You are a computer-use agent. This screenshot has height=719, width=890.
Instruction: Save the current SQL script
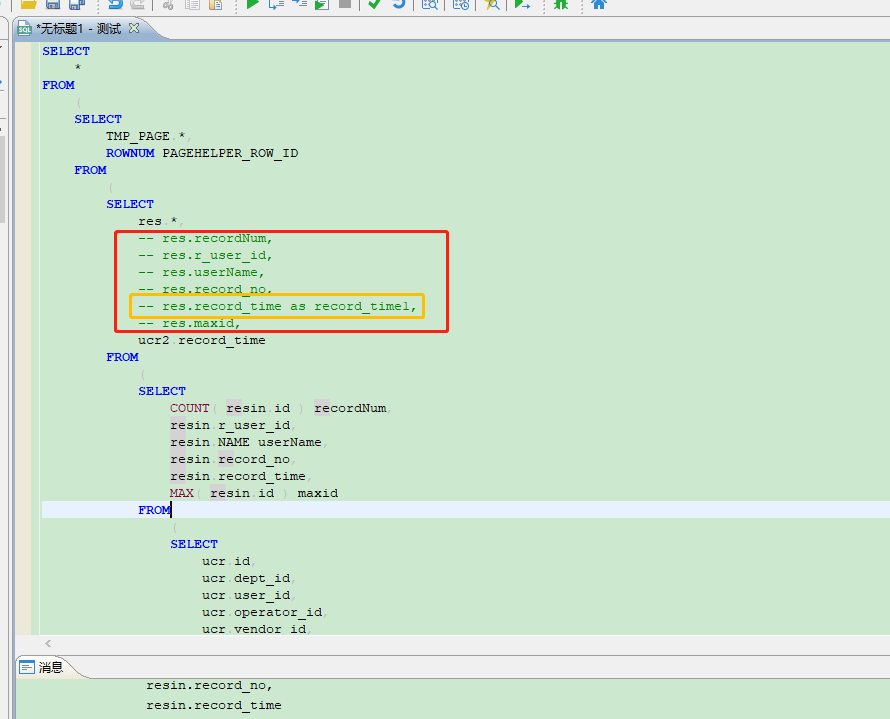click(x=53, y=4)
